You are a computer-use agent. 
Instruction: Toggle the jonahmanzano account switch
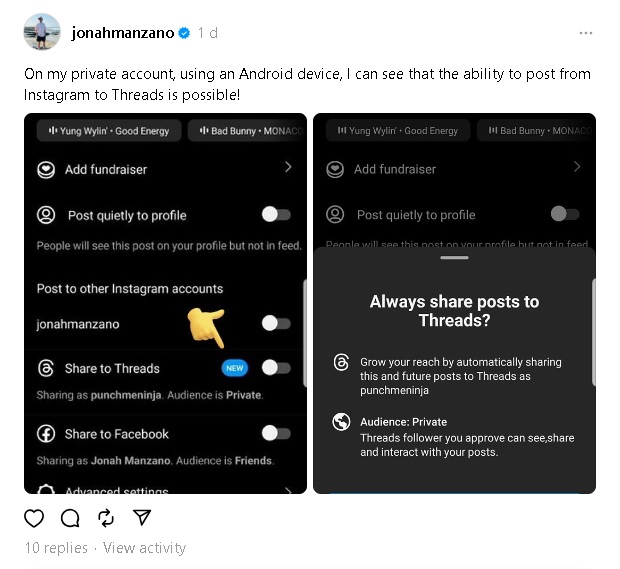275,324
